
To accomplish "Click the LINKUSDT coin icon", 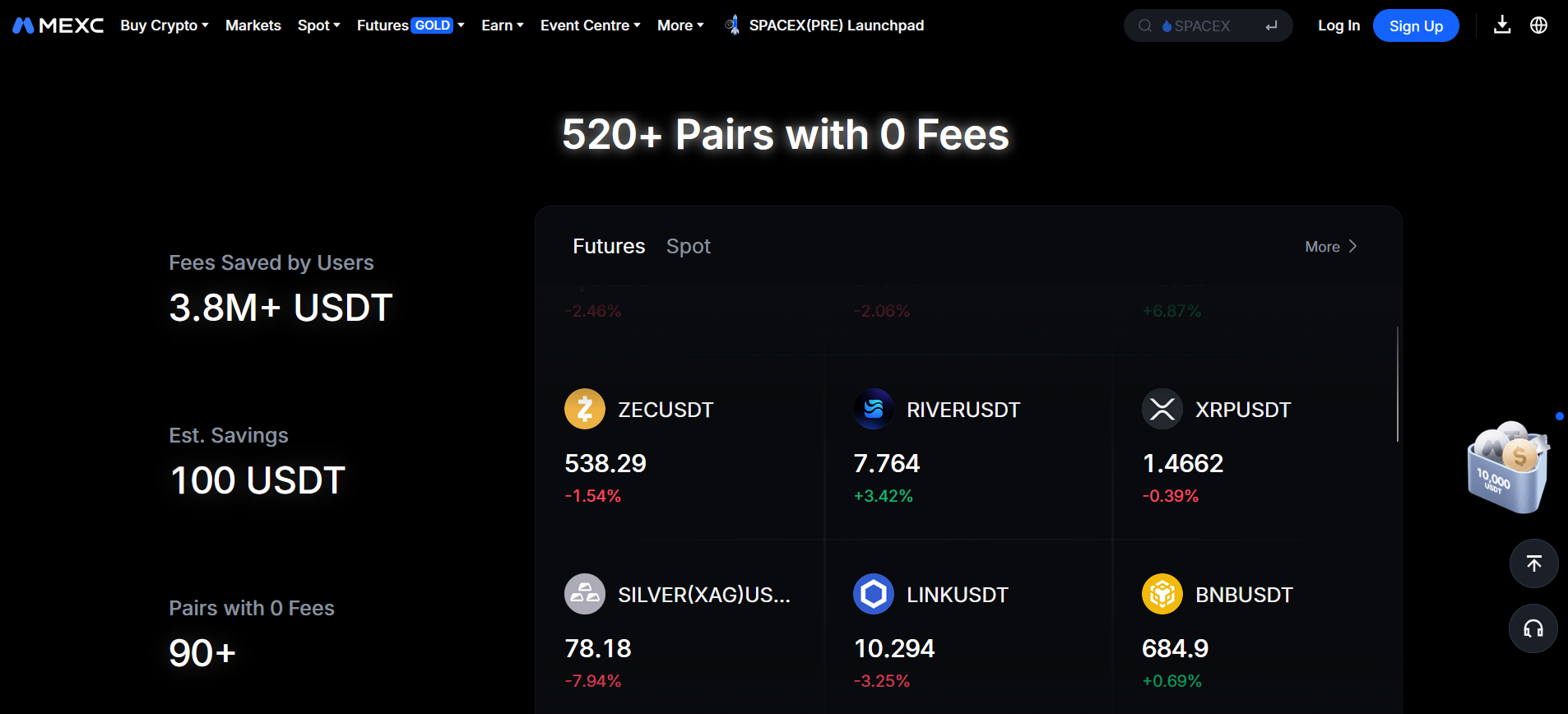I will pos(874,594).
